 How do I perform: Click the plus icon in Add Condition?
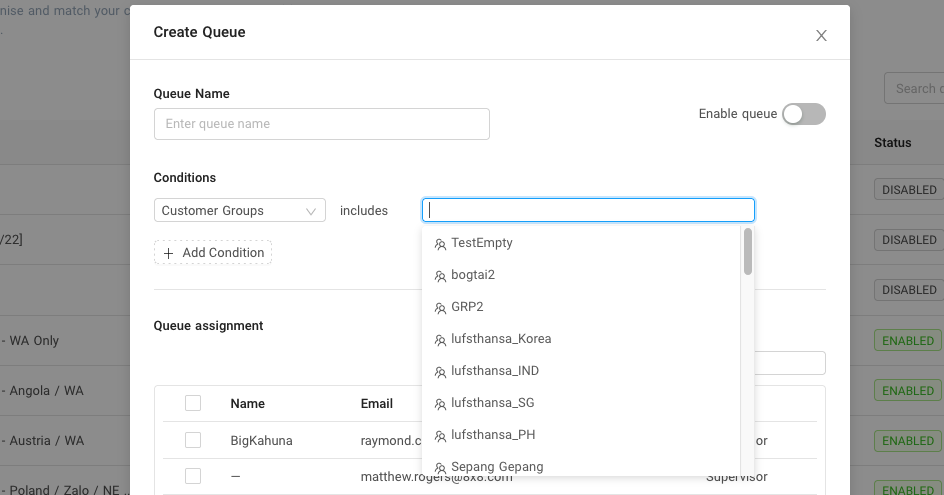[169, 253]
